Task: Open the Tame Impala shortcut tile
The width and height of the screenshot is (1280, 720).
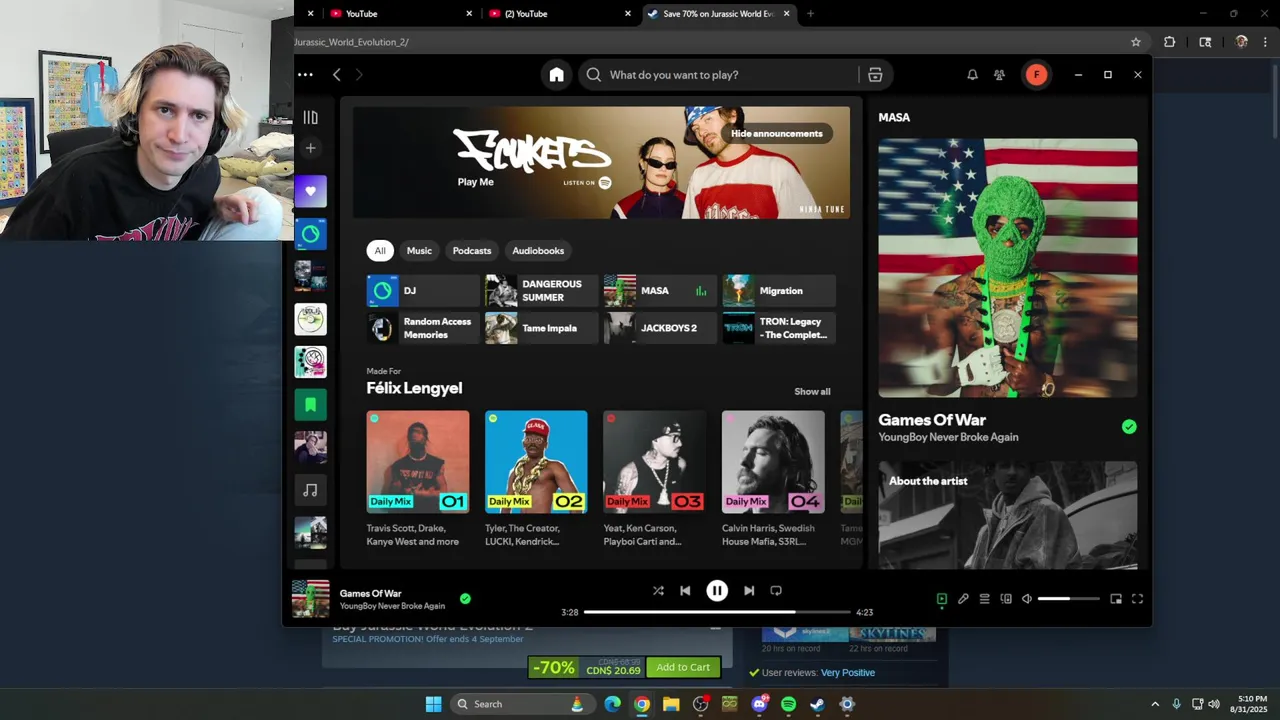Action: point(541,328)
